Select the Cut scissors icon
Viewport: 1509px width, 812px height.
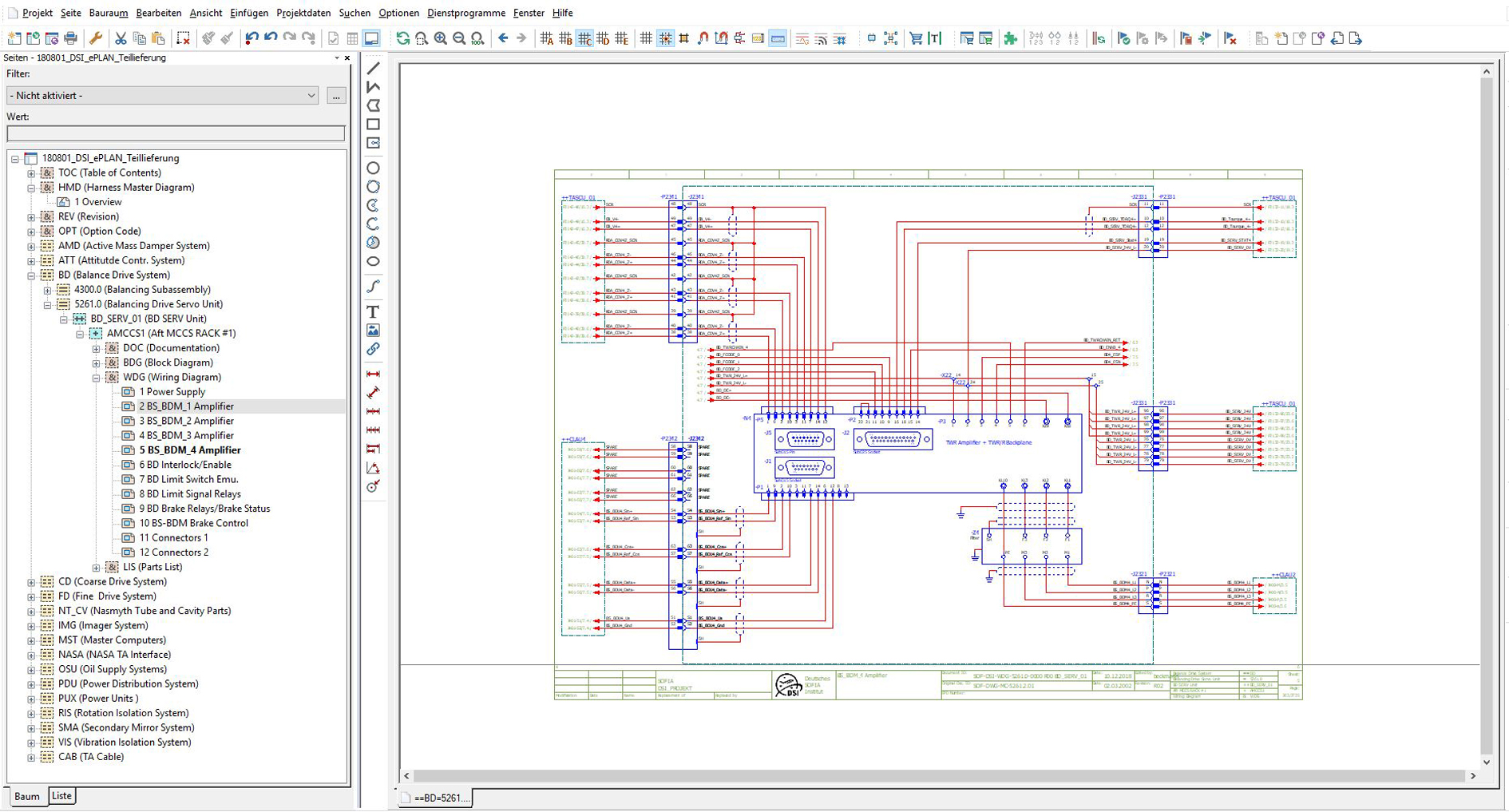[x=121, y=38]
